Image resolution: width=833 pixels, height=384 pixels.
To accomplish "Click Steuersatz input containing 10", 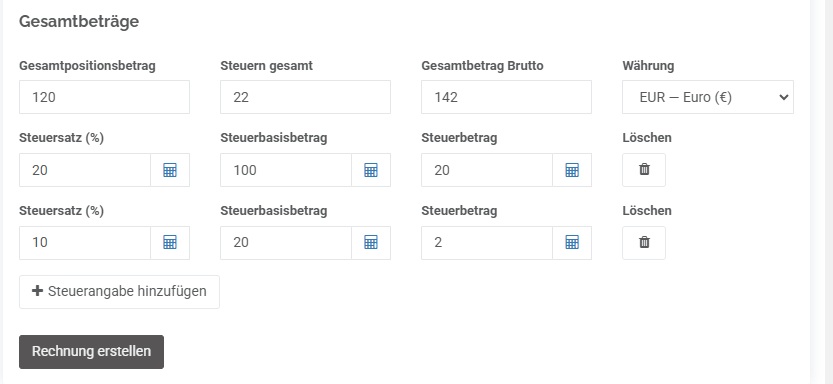I will 85,243.
